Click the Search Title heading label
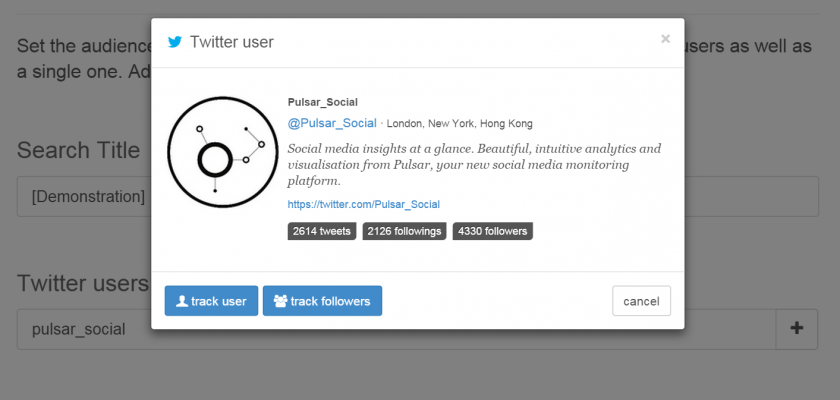This screenshot has width=840, height=400. click(x=79, y=150)
